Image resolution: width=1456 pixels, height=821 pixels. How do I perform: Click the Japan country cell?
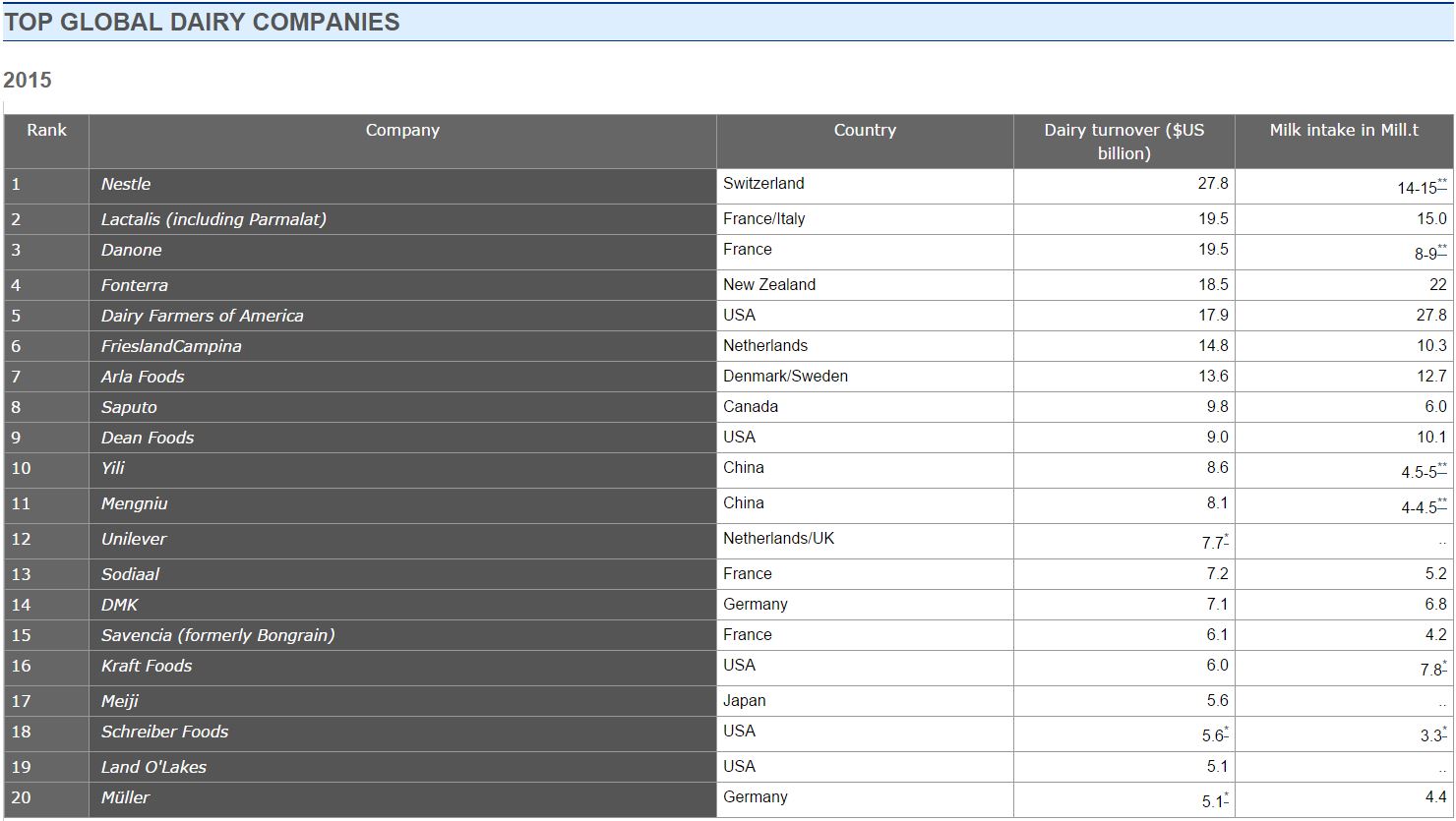pos(865,702)
